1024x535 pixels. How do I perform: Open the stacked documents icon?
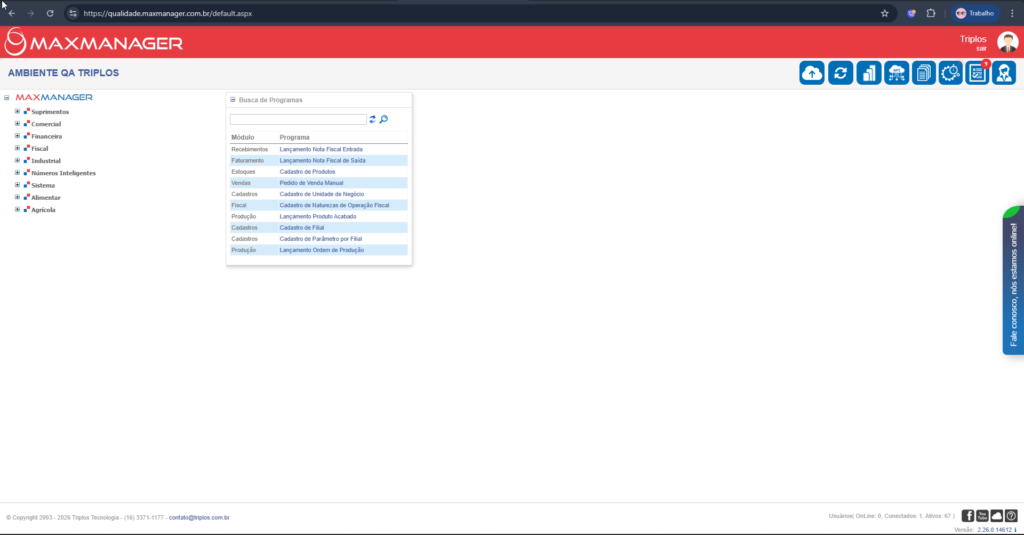click(923, 73)
